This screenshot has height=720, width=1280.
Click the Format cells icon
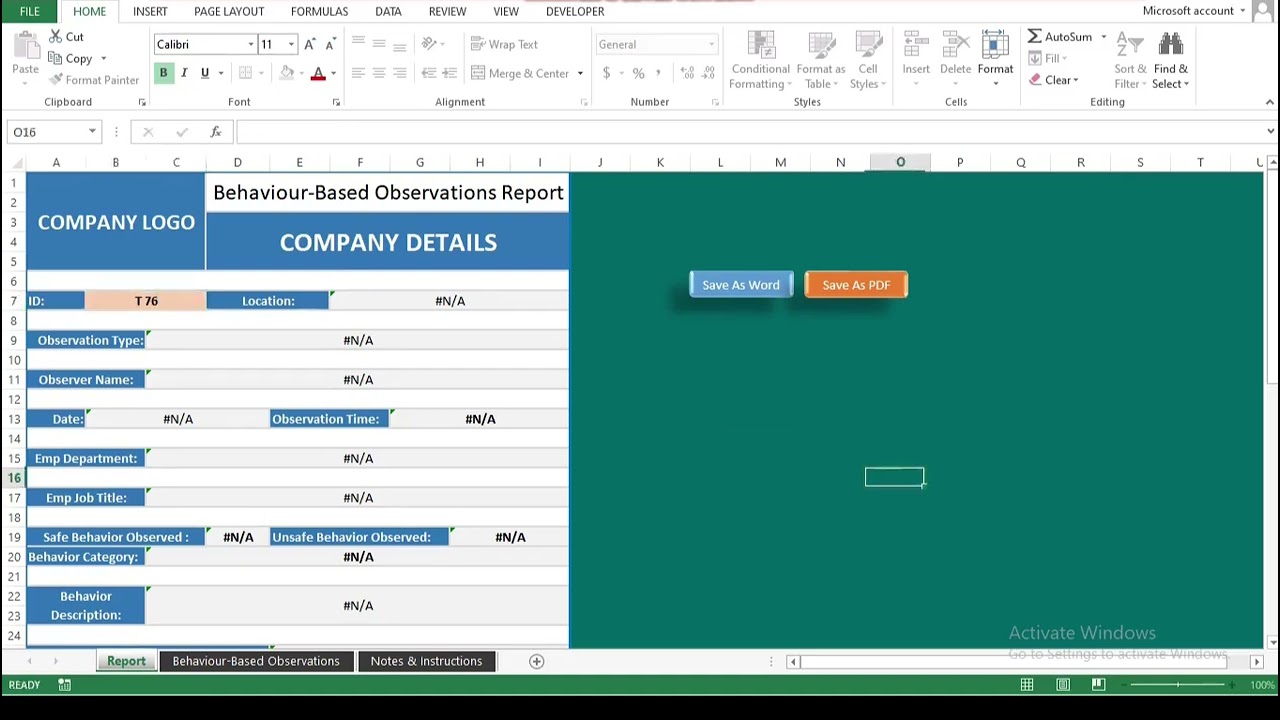coord(995,46)
